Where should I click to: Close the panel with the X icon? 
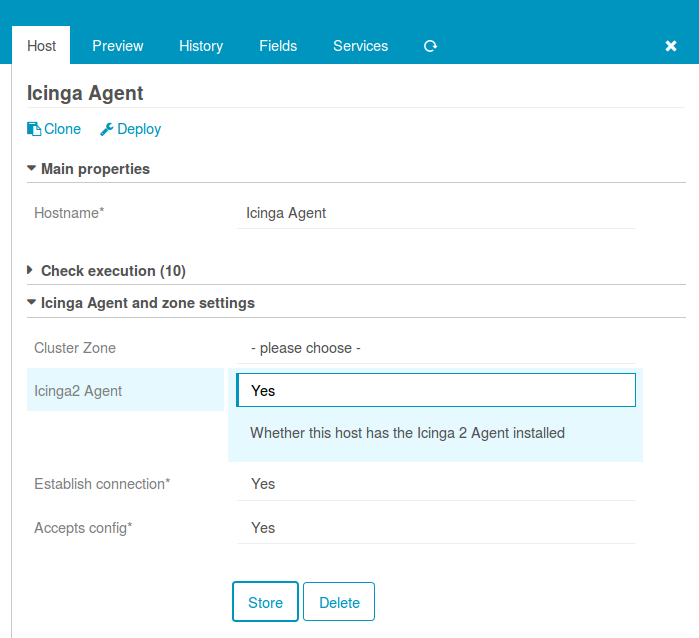[671, 46]
